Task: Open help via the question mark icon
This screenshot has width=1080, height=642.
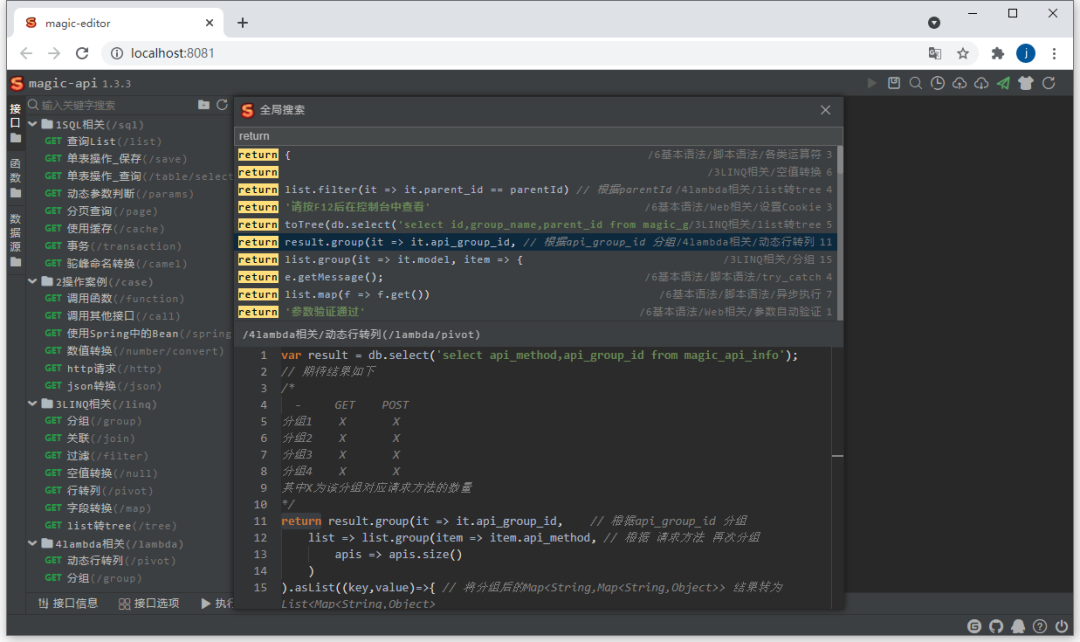Action: (1040, 626)
